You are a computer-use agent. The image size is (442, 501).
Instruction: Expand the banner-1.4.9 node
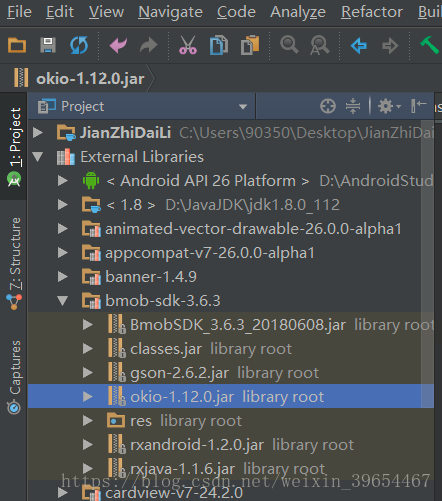click(x=63, y=276)
